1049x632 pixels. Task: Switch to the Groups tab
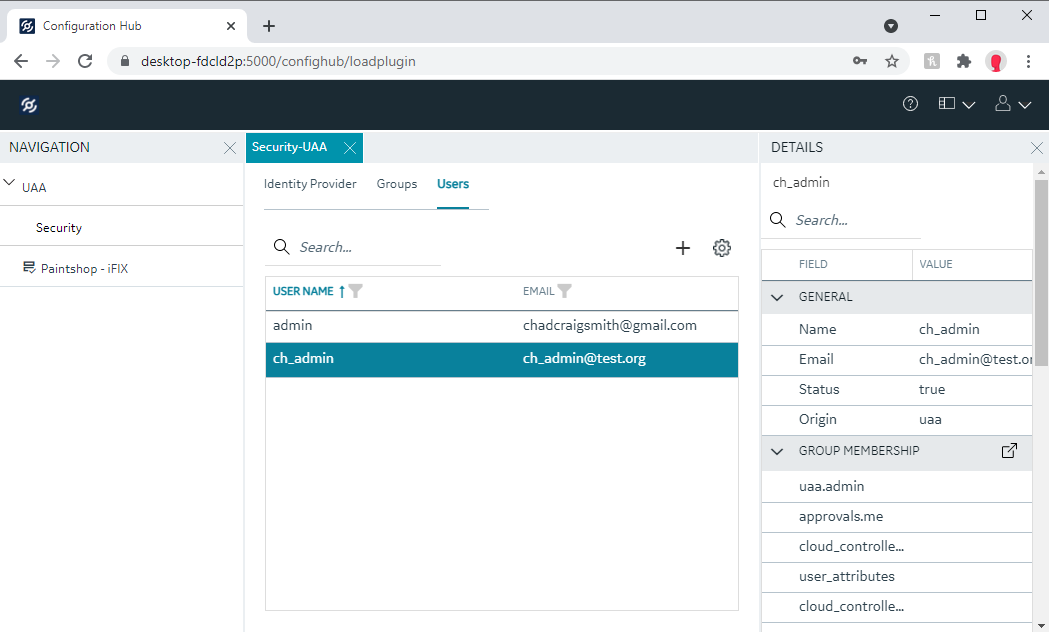(x=397, y=184)
